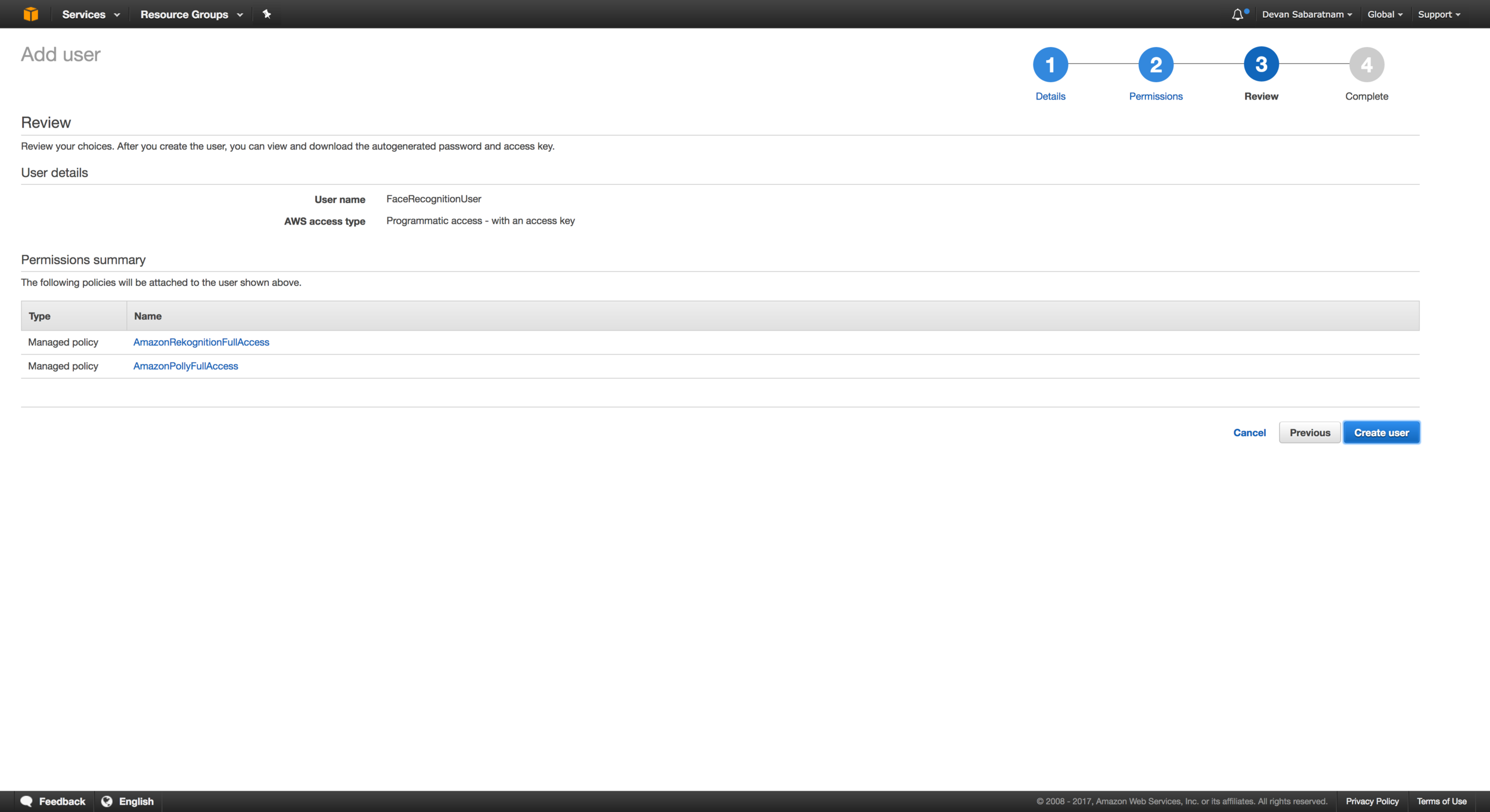
Task: Open AmazonPollyFullAccess policy link
Action: (185, 366)
